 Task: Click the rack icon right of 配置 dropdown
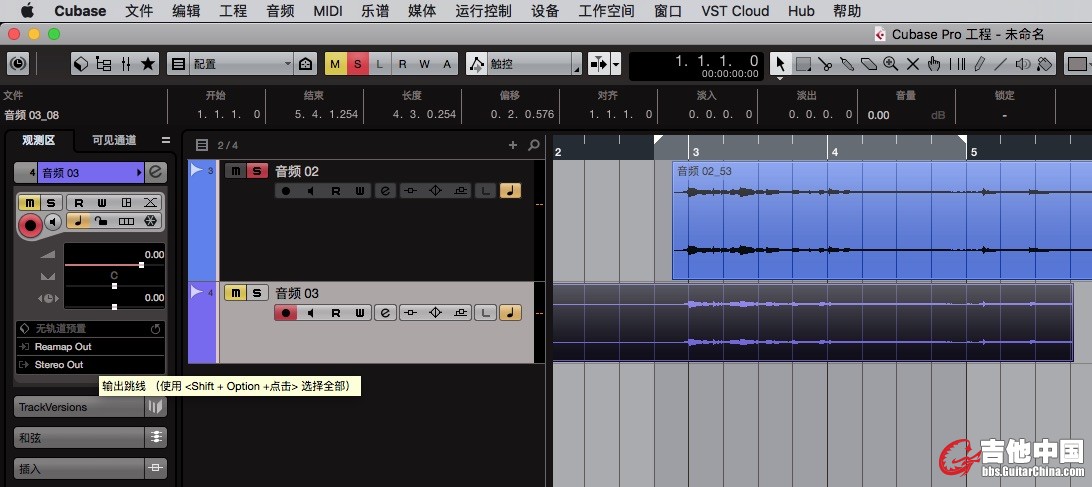[x=305, y=64]
